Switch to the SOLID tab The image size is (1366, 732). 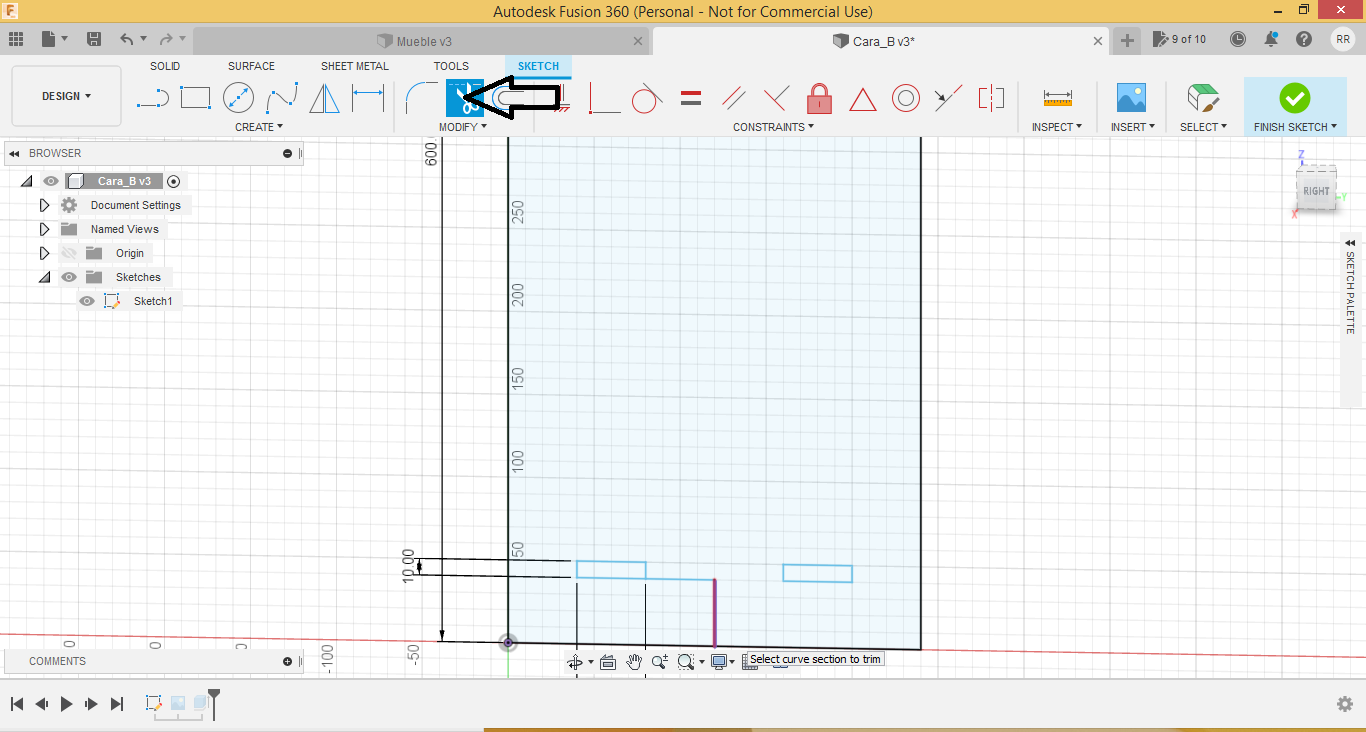[x=165, y=66]
